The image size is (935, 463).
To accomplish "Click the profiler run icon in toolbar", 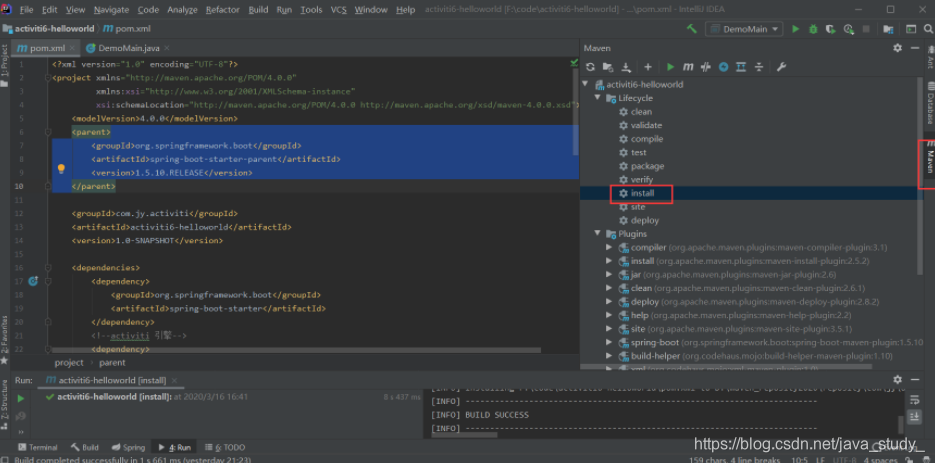I will [x=848, y=29].
